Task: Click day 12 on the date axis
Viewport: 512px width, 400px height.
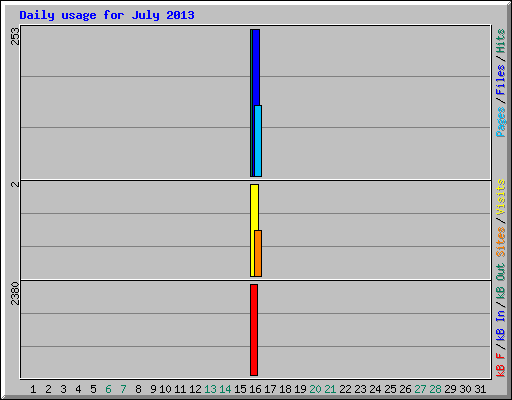Action: click(195, 389)
